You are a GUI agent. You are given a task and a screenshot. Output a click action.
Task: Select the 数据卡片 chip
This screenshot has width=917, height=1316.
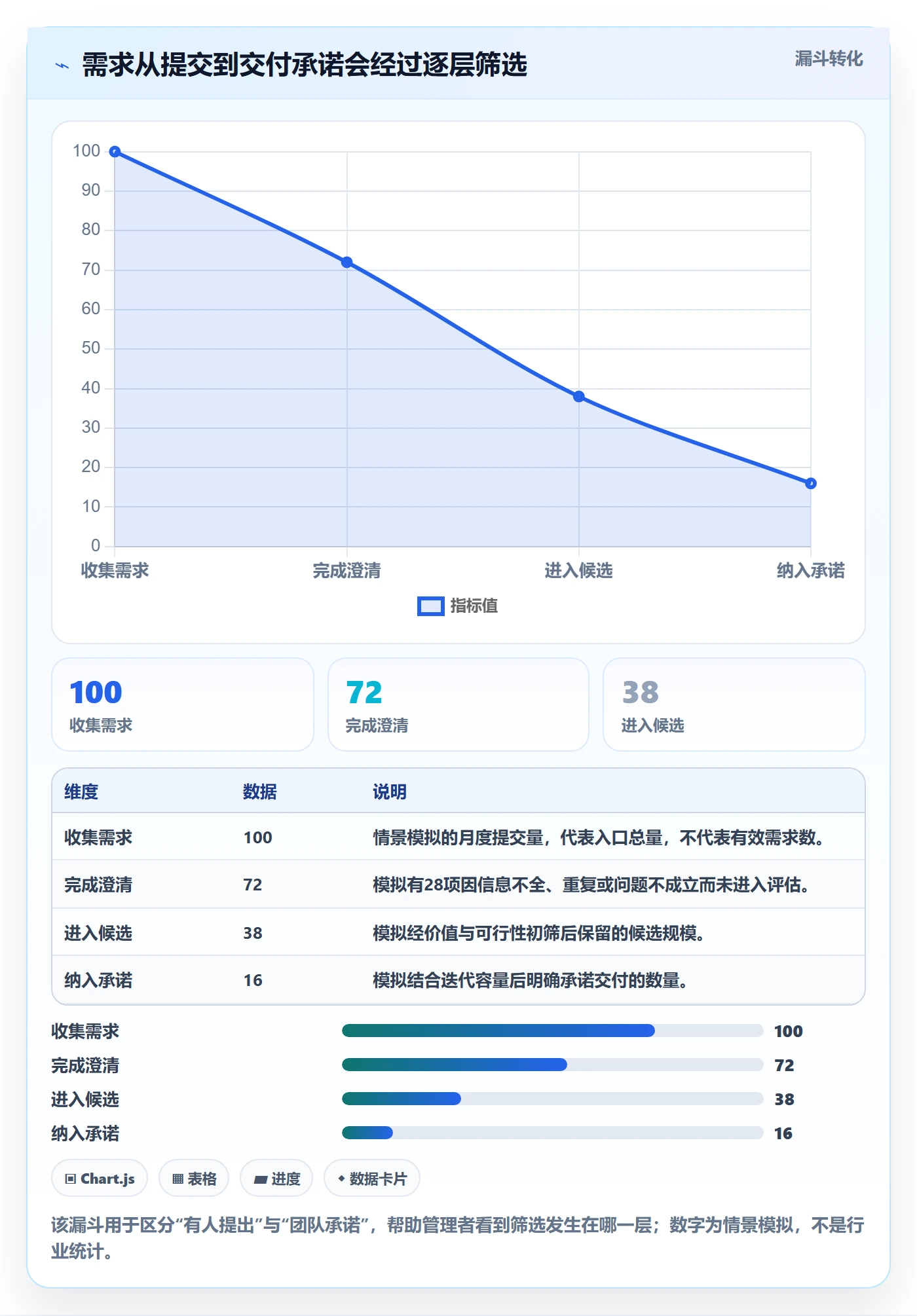pos(372,1179)
